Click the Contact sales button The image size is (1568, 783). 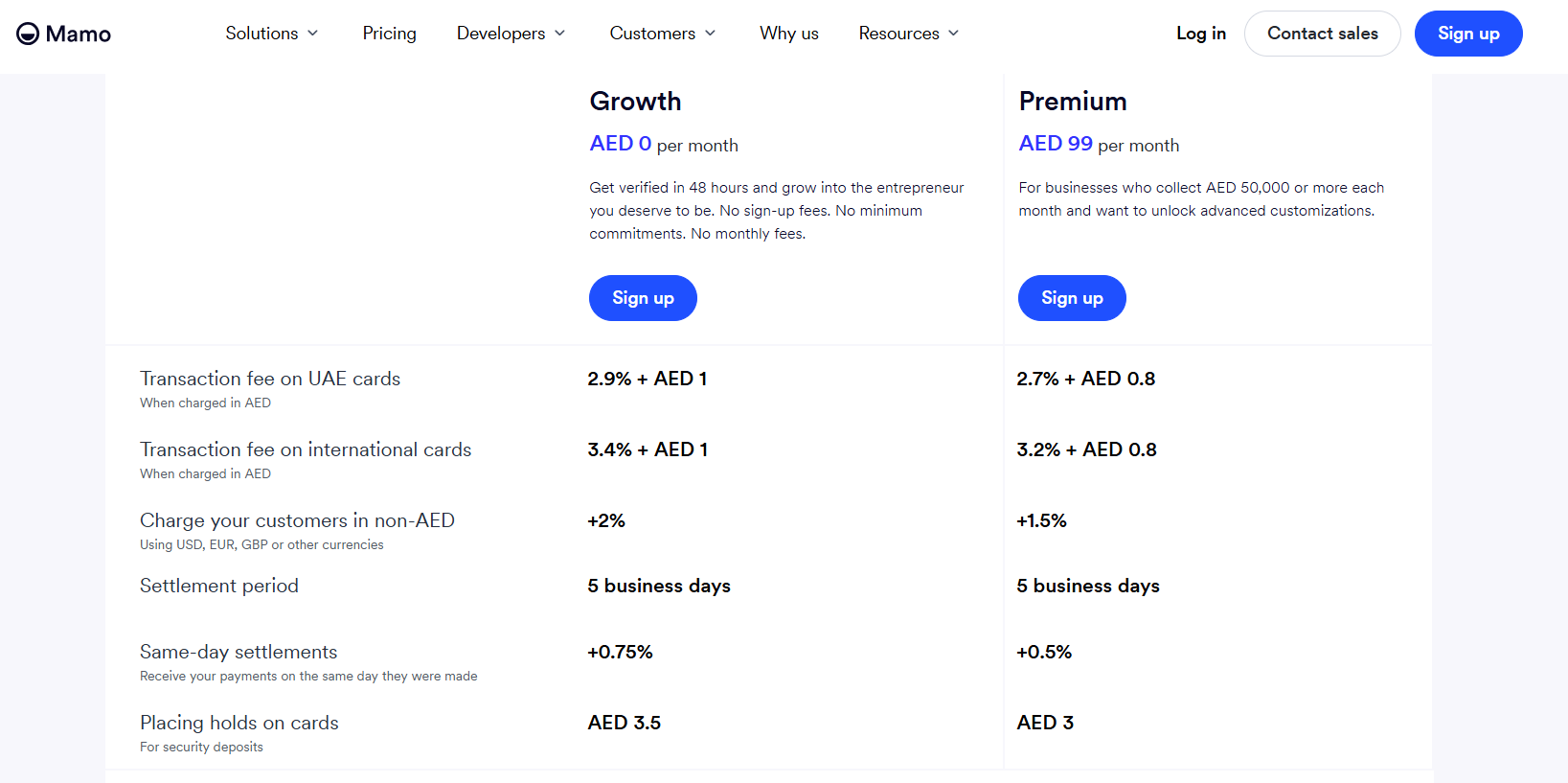point(1323,34)
